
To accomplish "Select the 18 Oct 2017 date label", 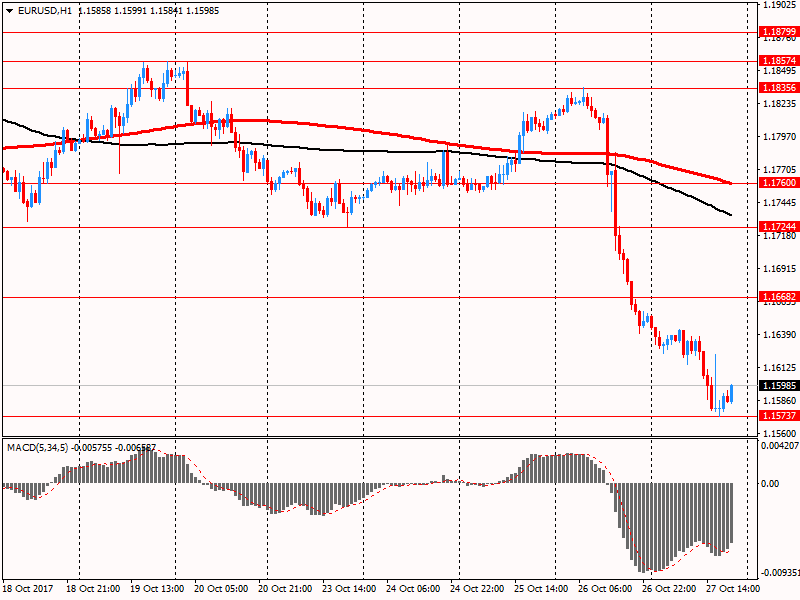I will click(28, 588).
